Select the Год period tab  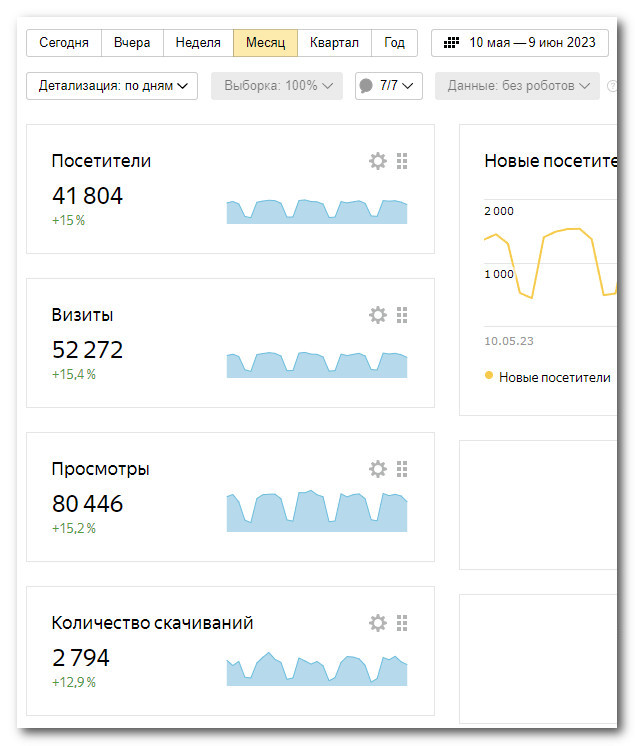point(394,43)
